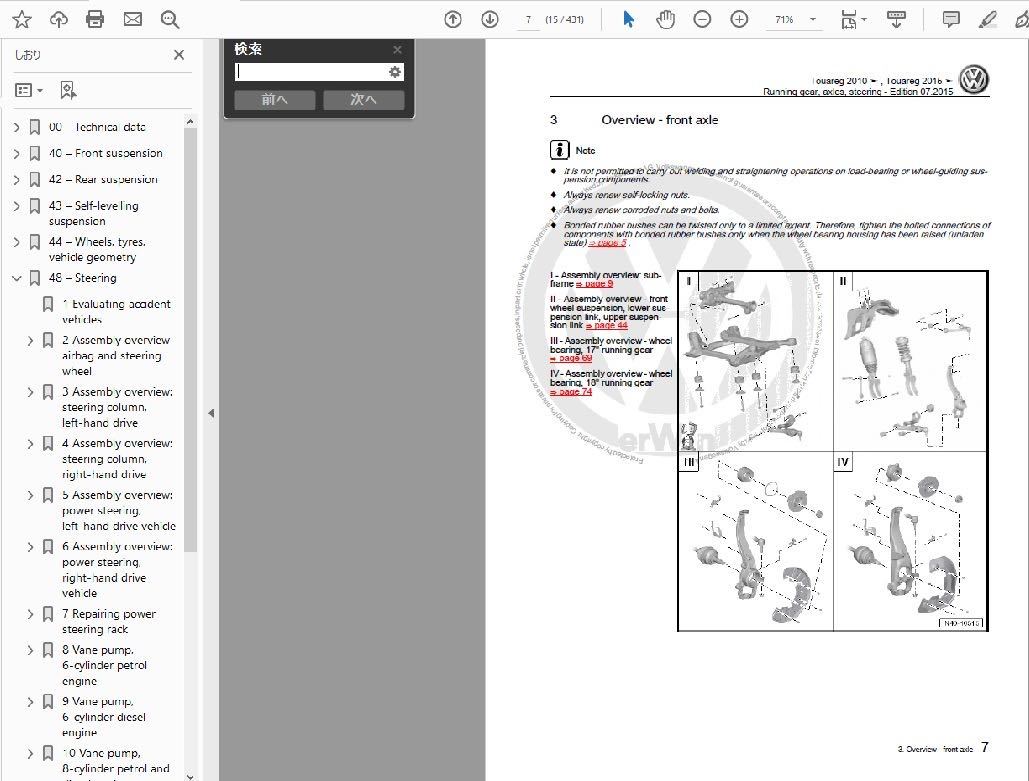Follow the page 74 wheel bearing link

click(571, 392)
